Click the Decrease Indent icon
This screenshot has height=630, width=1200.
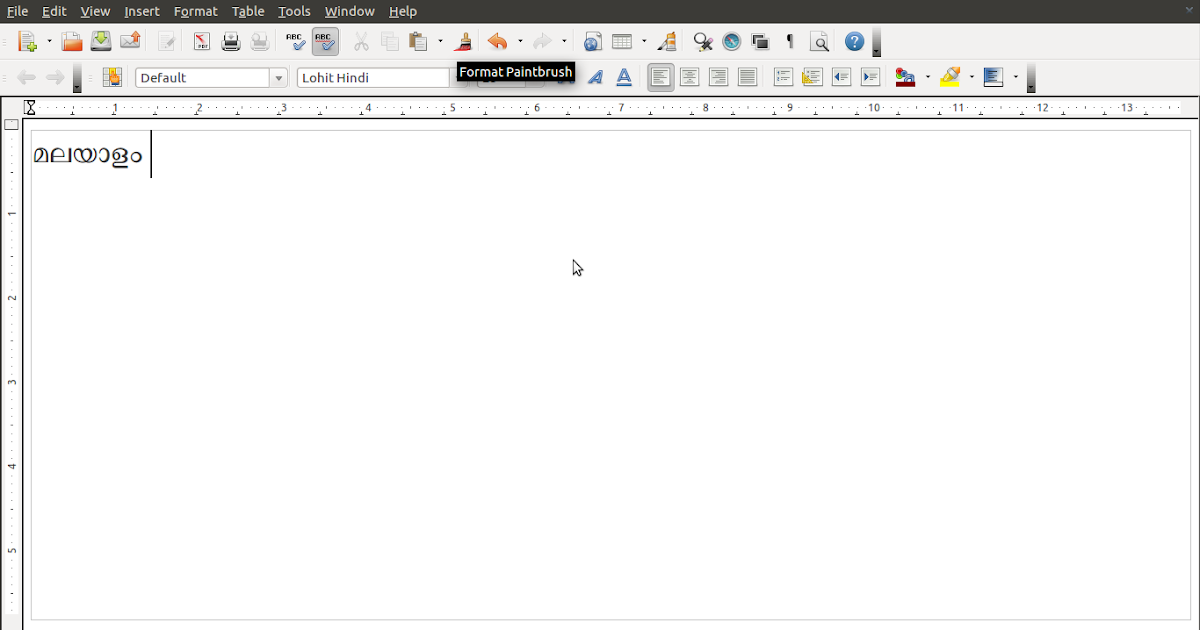(842, 77)
